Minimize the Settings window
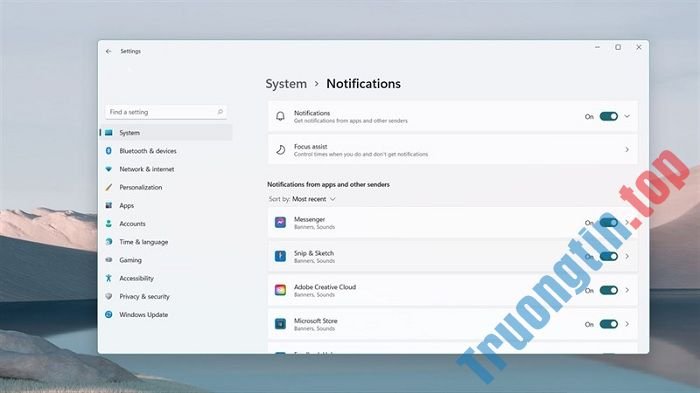The width and height of the screenshot is (700, 393). click(597, 47)
